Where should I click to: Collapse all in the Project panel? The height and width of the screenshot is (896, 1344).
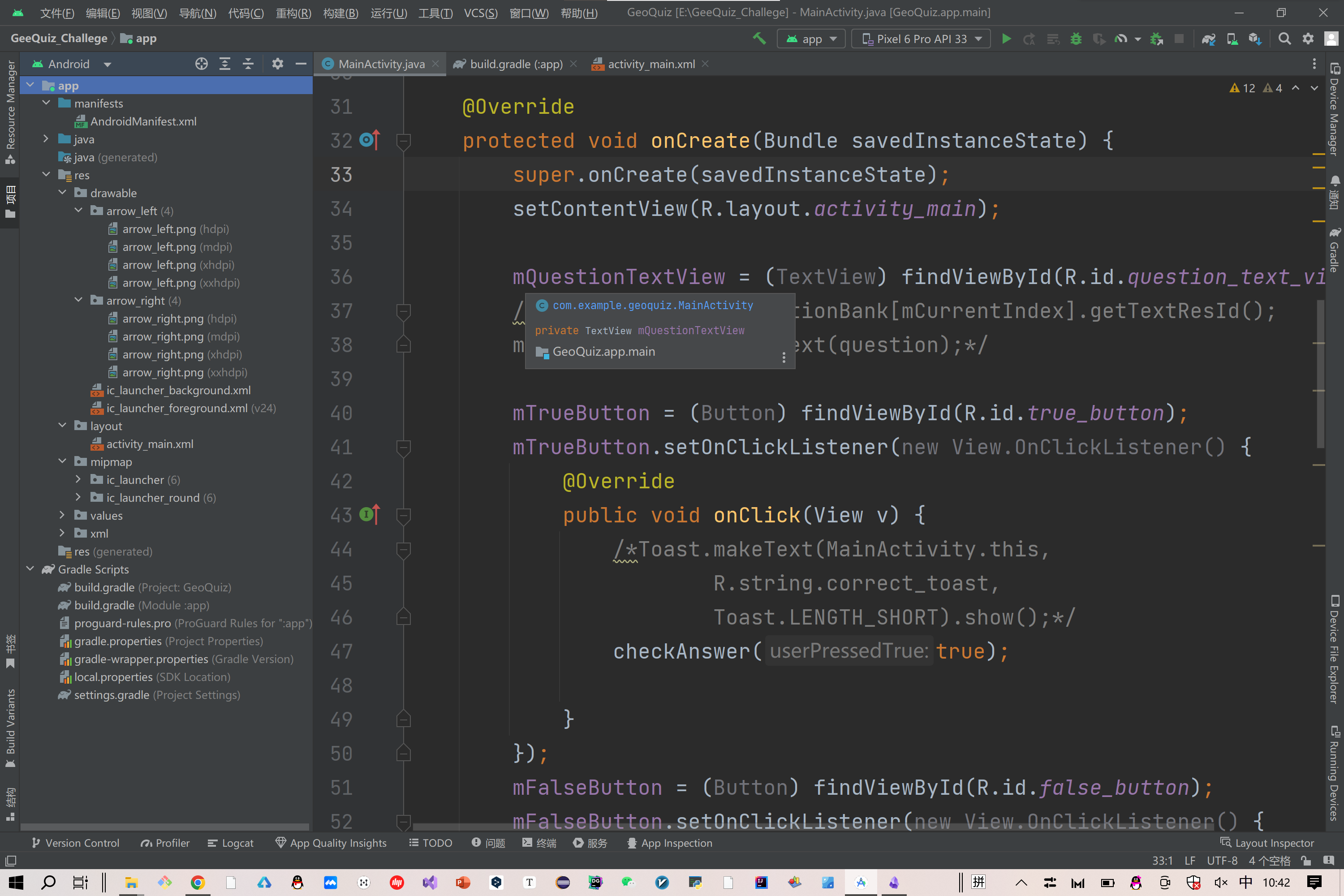pyautogui.click(x=248, y=64)
